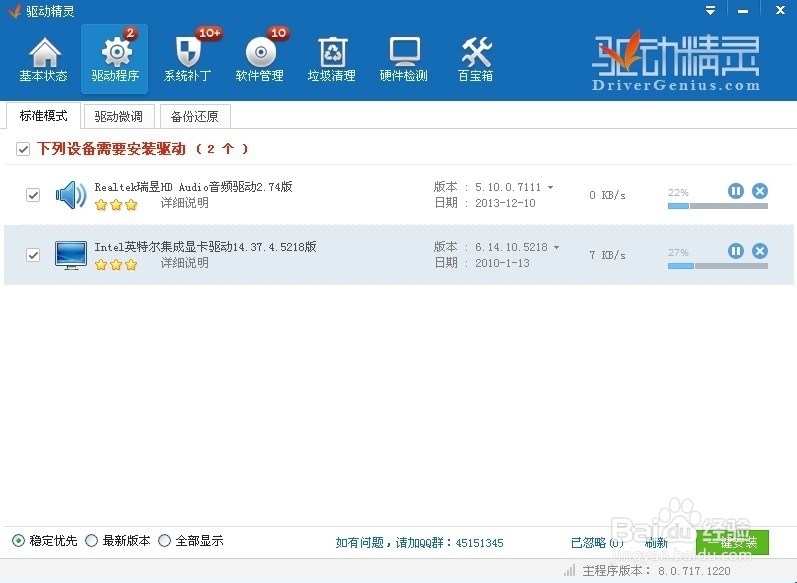Select the 稳定优先 radio option
The height and width of the screenshot is (583, 797).
click(x=18, y=541)
